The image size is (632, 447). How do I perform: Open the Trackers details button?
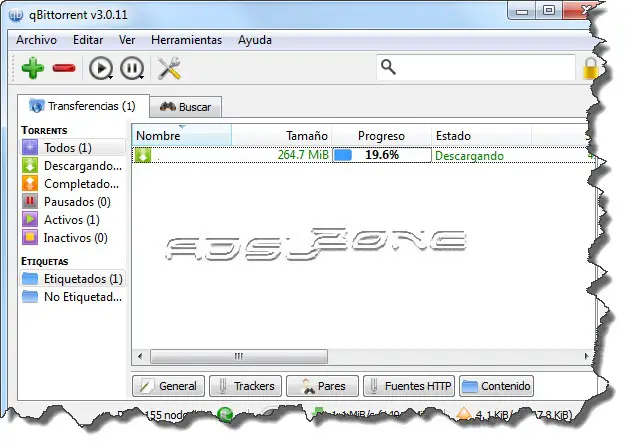(x=245, y=386)
